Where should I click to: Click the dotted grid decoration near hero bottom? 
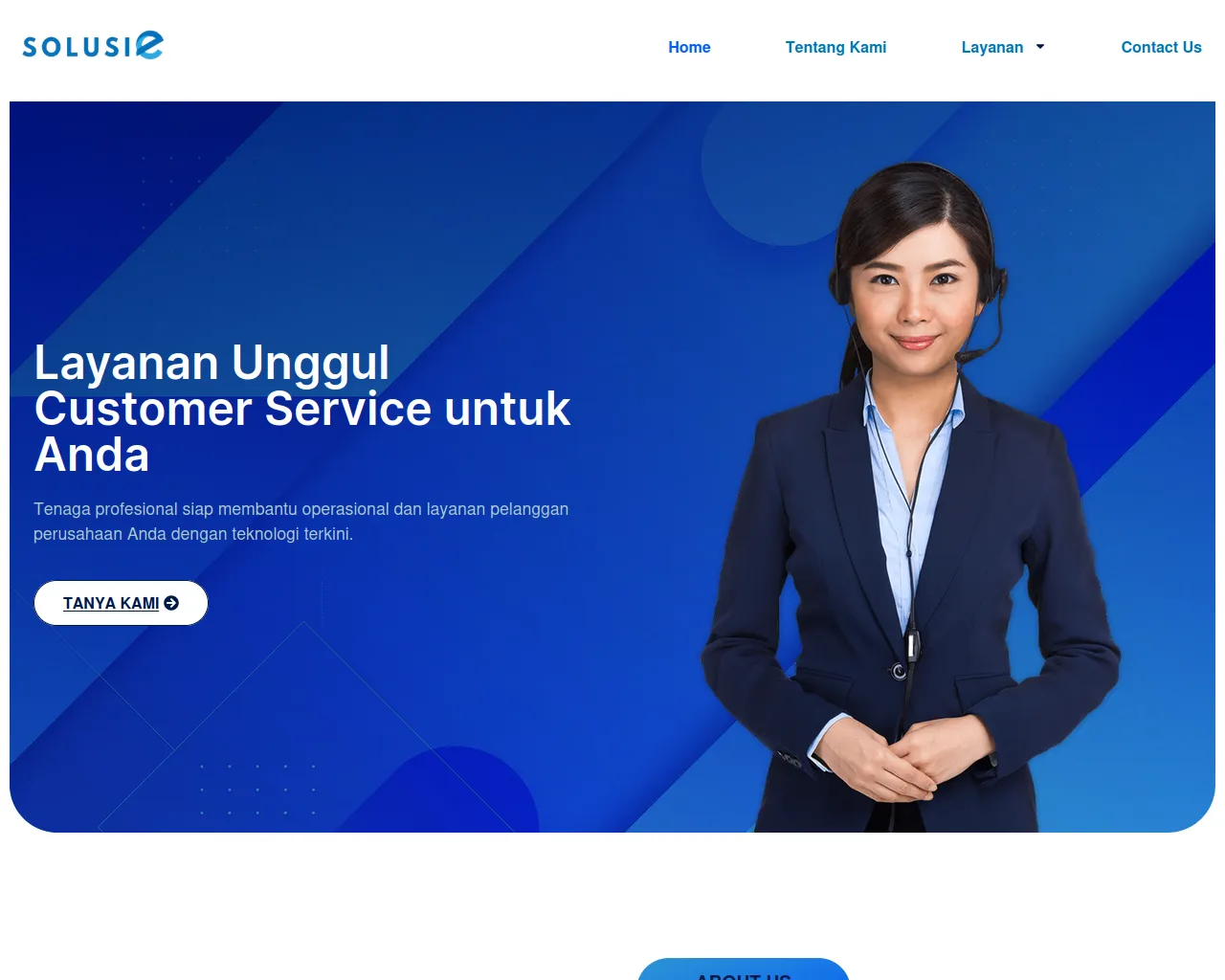tap(256, 790)
